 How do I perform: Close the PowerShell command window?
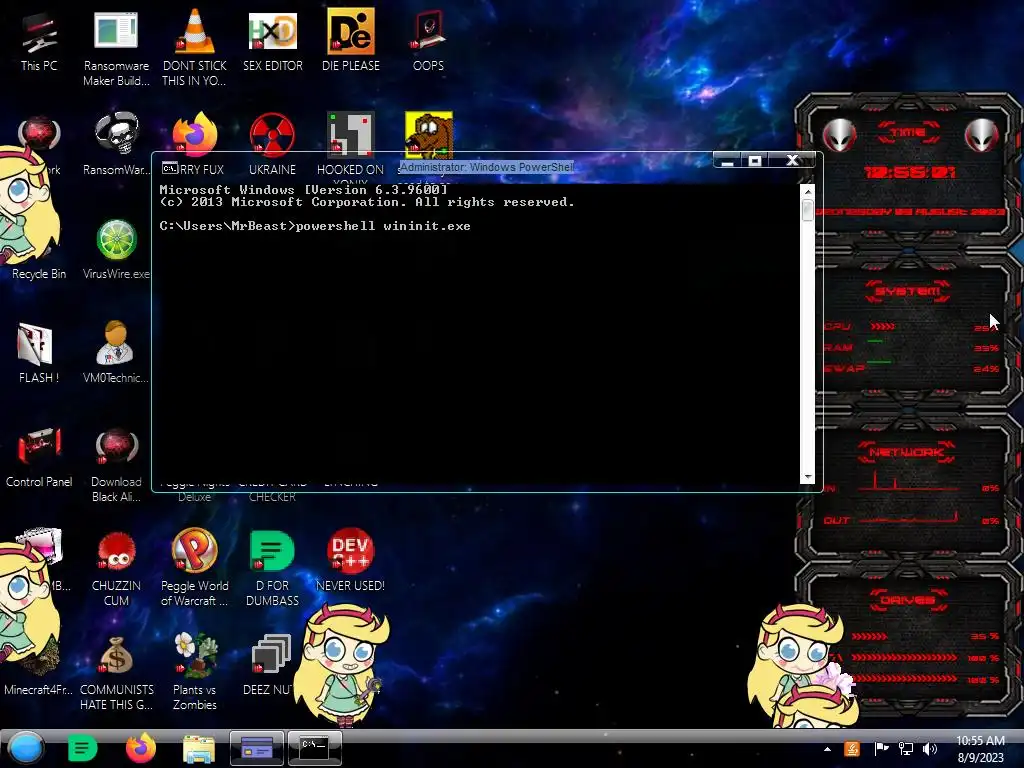click(792, 161)
